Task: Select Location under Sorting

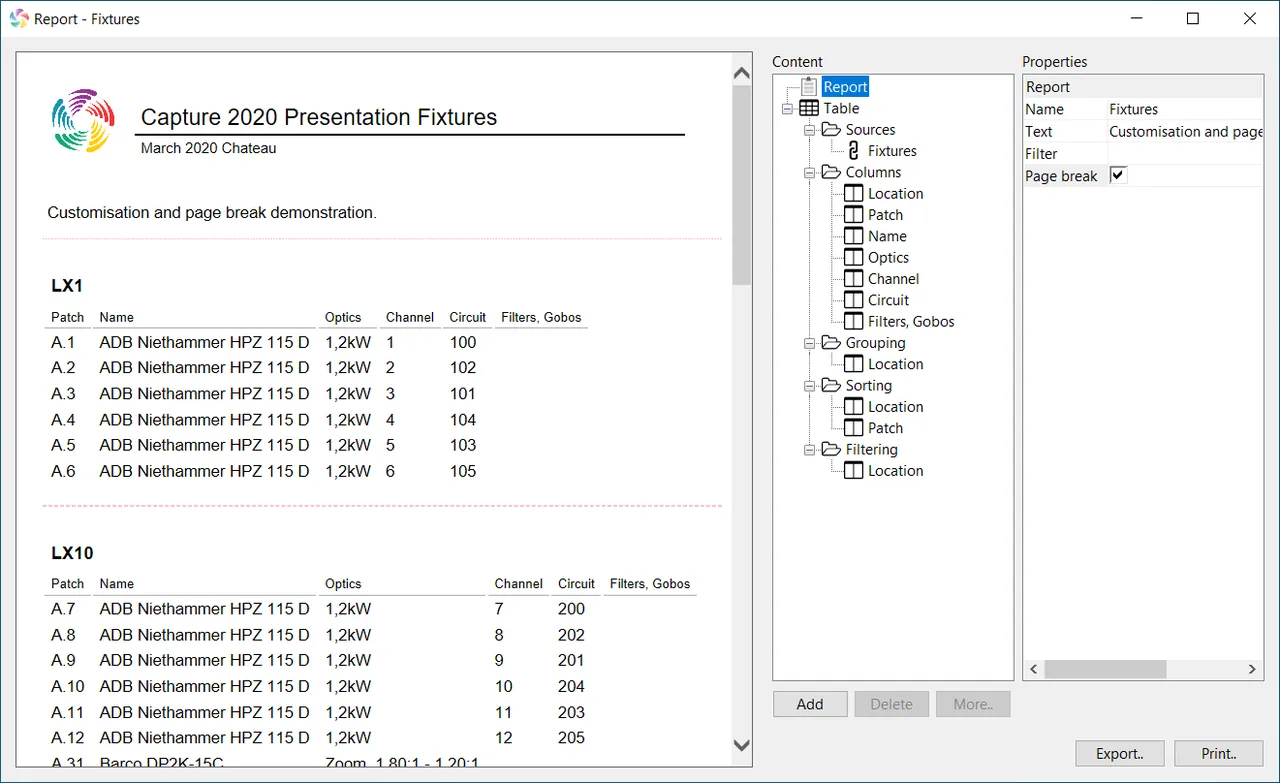Action: (895, 407)
